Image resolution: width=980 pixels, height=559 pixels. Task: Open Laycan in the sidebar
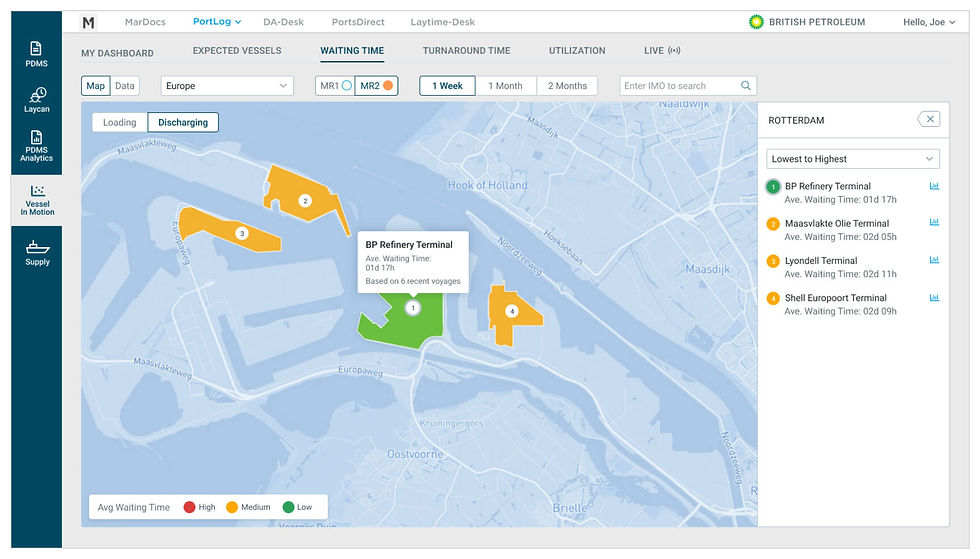click(x=36, y=100)
